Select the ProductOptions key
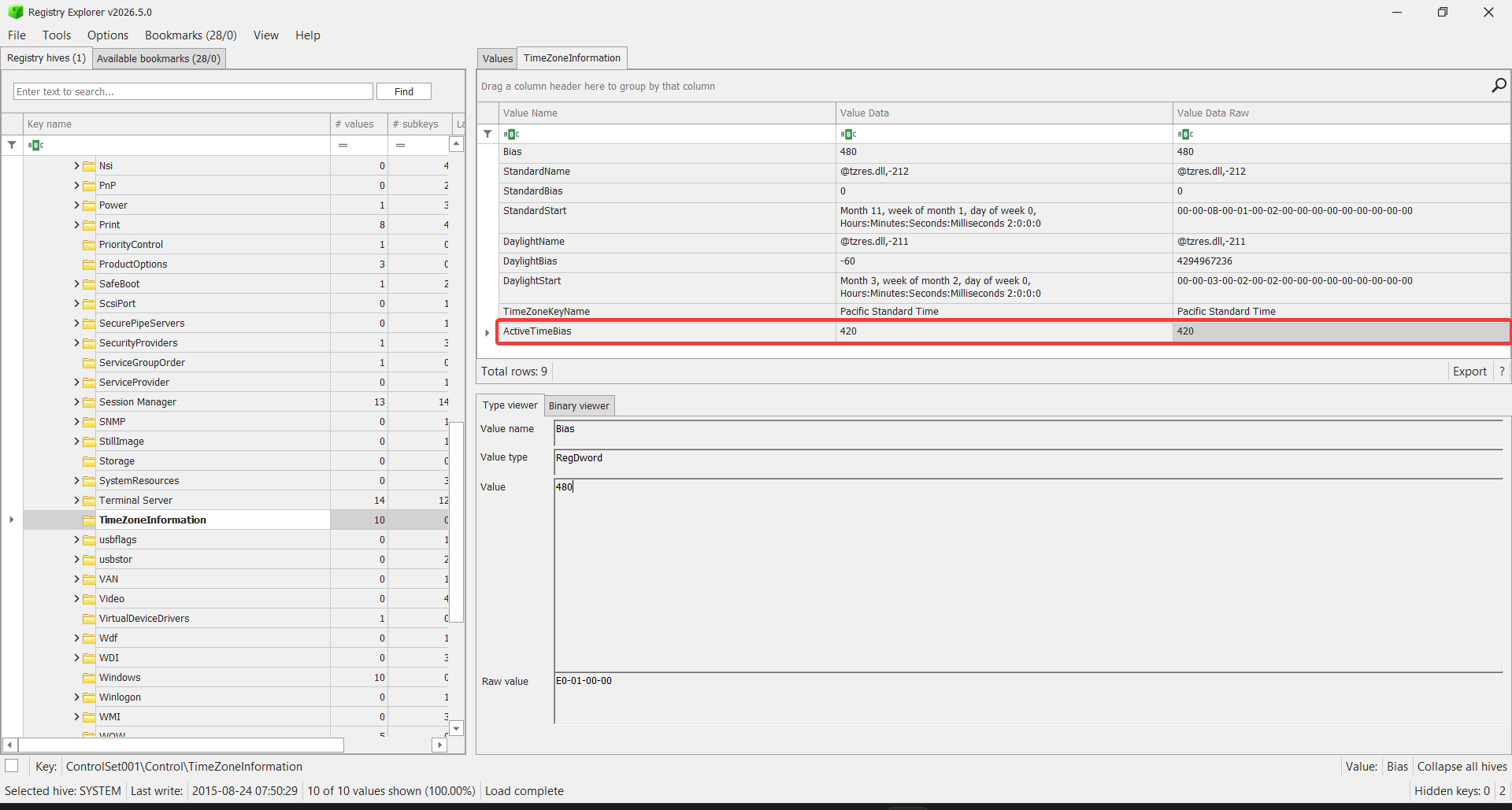 [133, 264]
